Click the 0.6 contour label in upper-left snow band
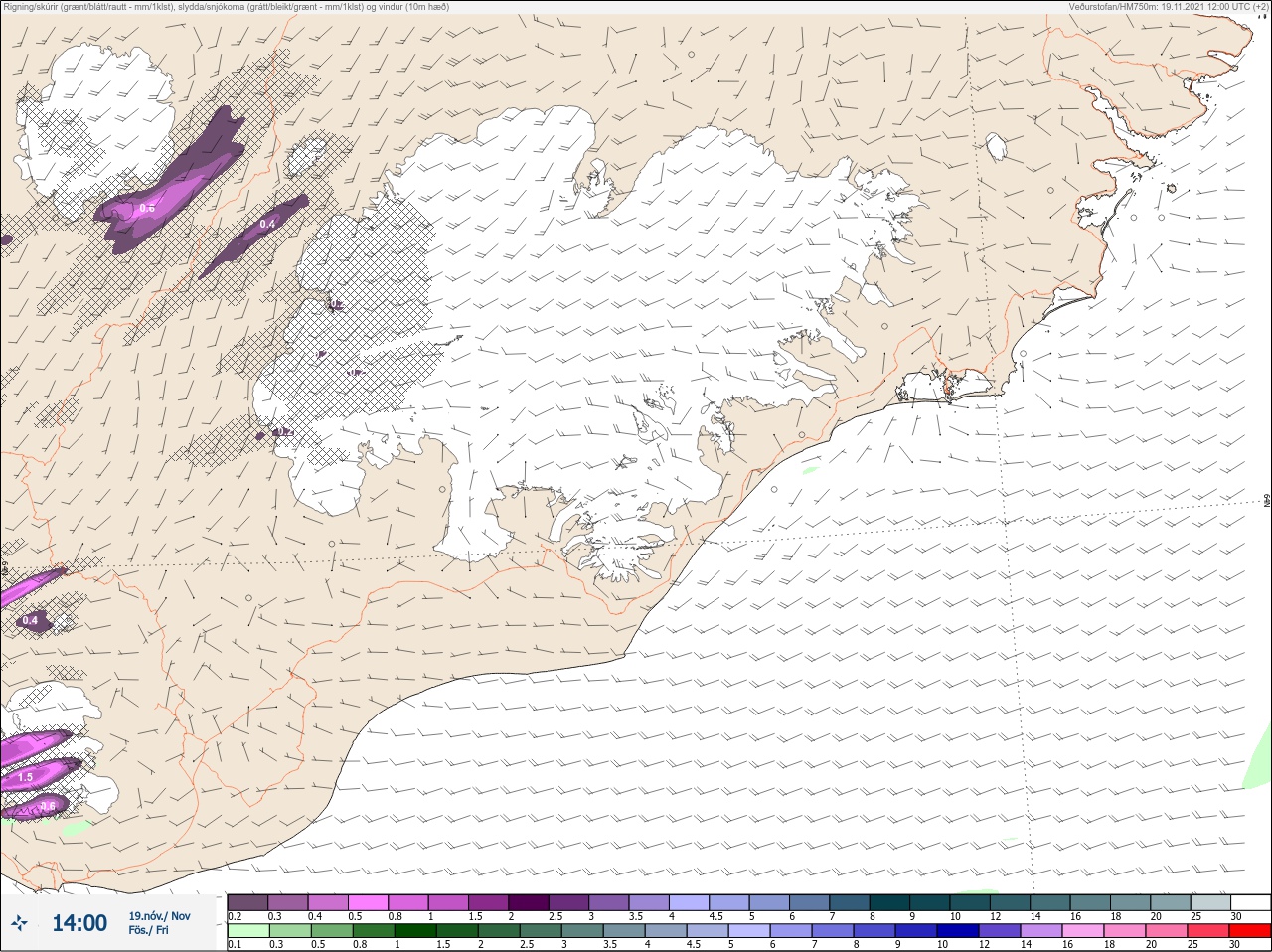The image size is (1272, 952). 147,208
